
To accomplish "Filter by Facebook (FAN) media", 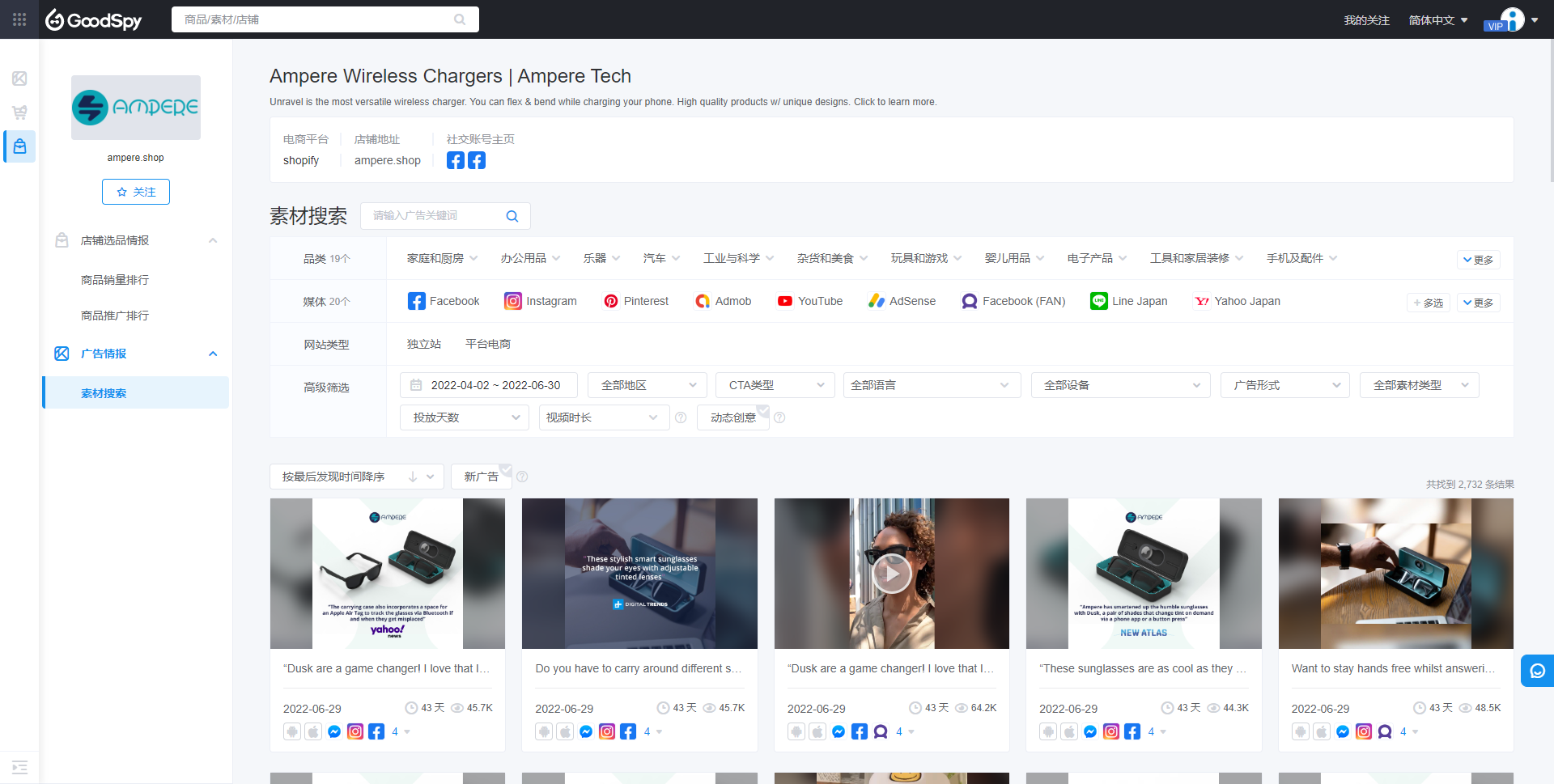I will (x=1013, y=301).
